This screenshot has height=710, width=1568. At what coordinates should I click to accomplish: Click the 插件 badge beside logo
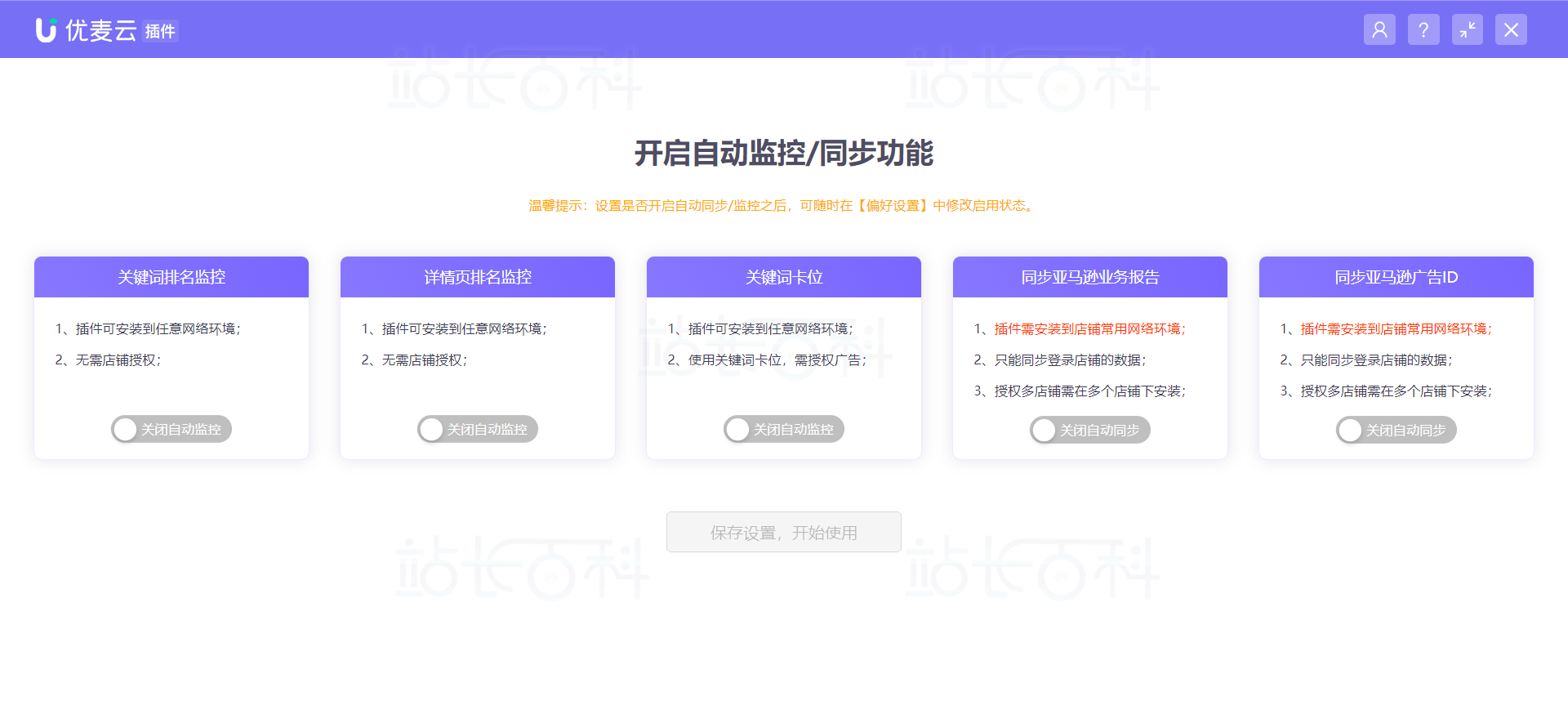coord(160,31)
